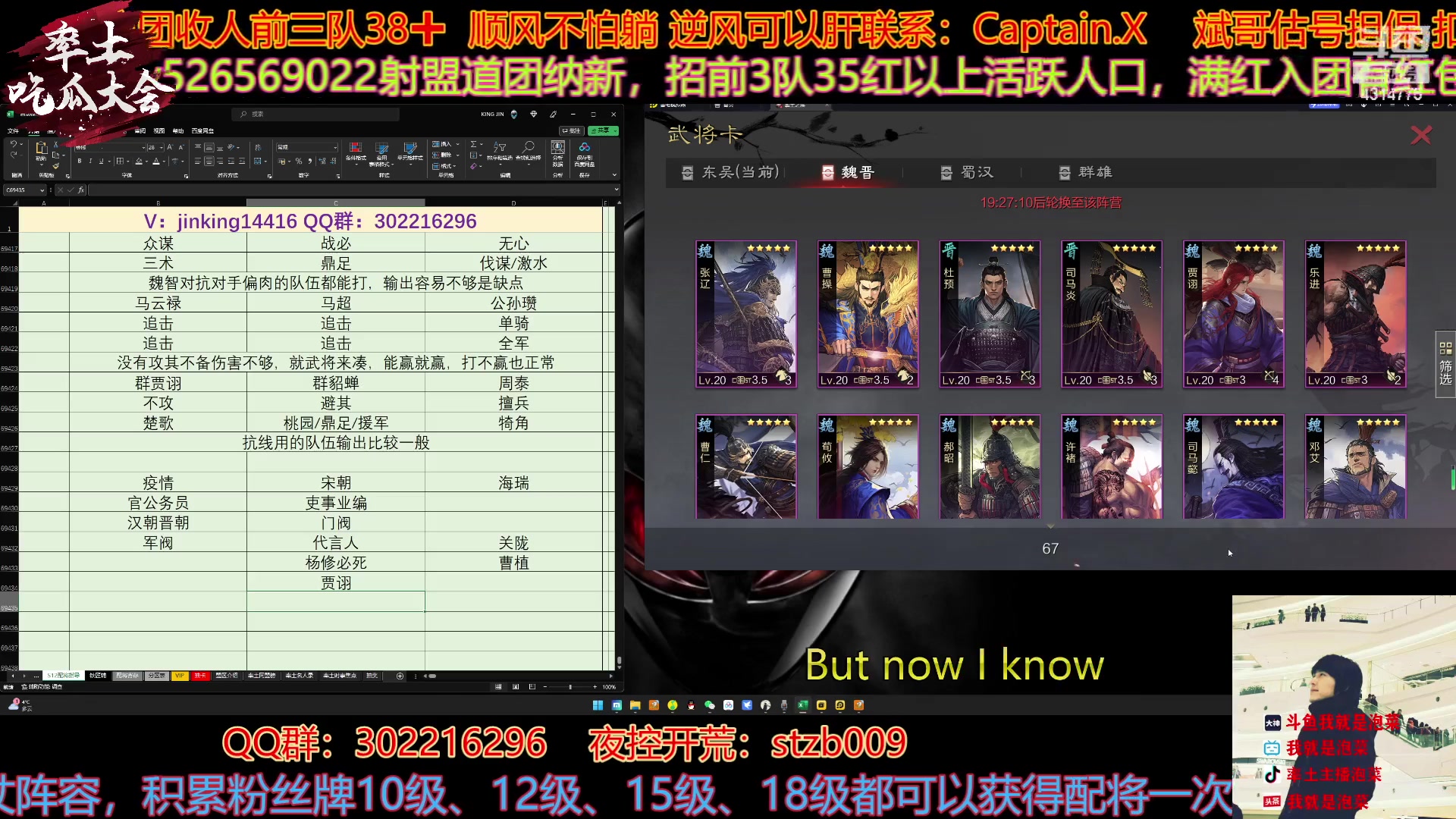Click the AutoSum sigma icon
This screenshot has height=819, width=1456.
pos(473,144)
